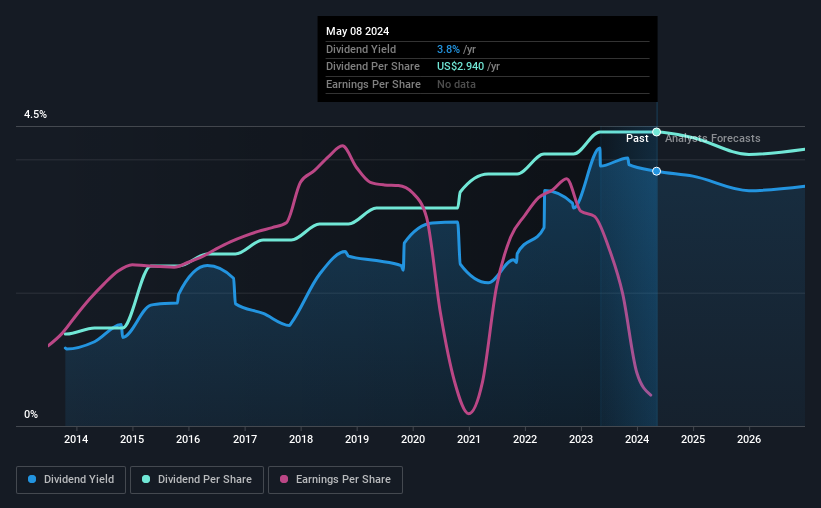The image size is (821, 508).
Task: Click the 2023 x-axis label
Action: tap(581, 439)
